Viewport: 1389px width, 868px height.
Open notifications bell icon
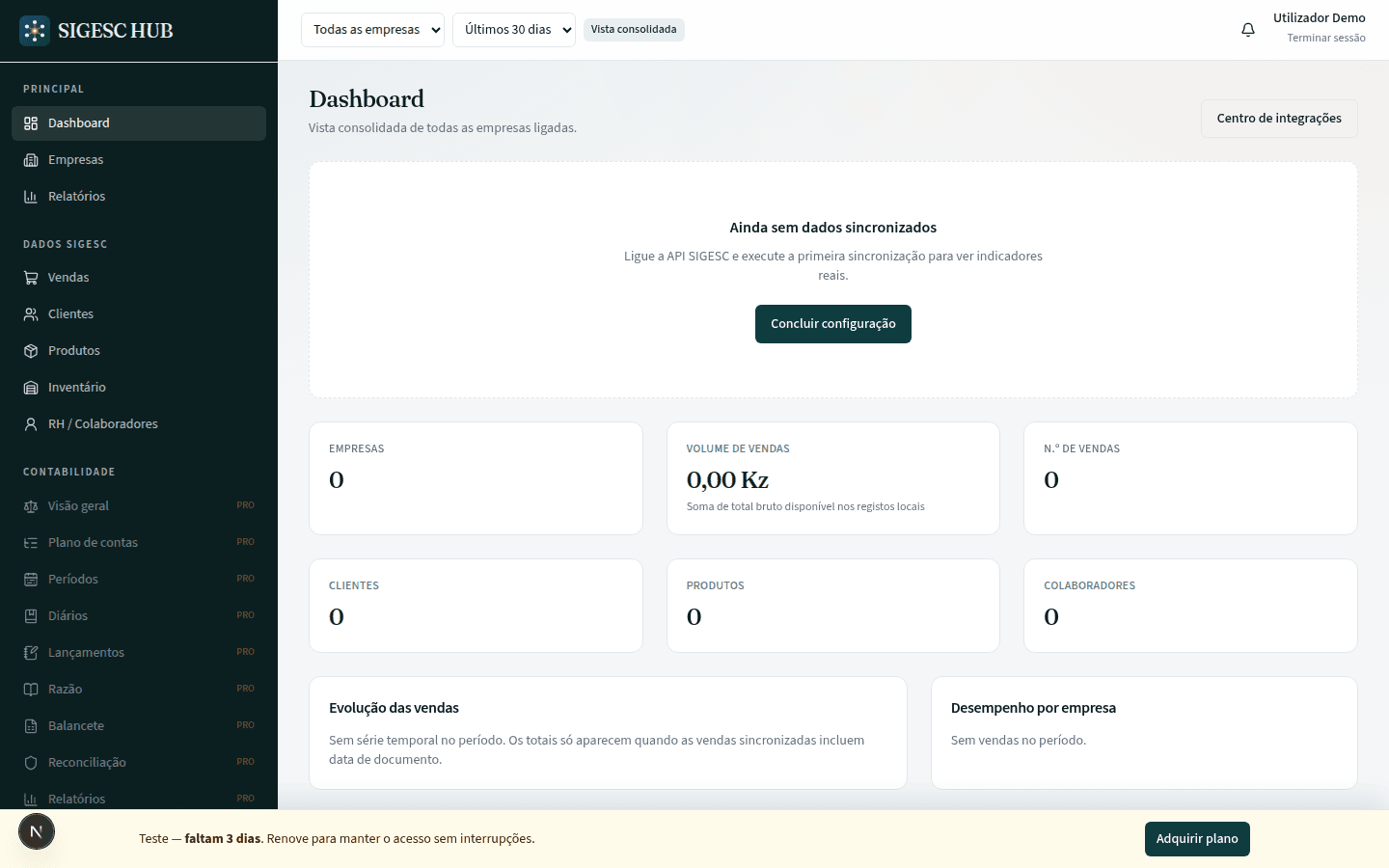(1248, 30)
